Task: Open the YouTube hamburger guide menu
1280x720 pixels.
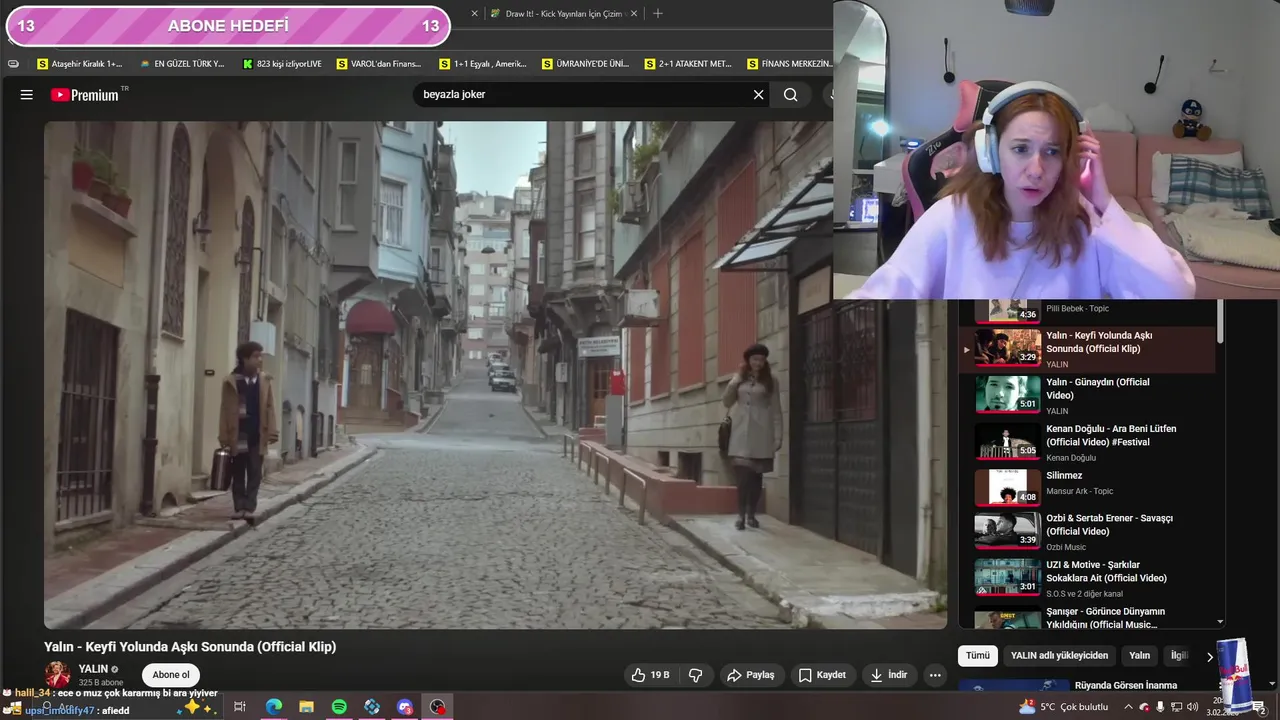Action: coord(27,95)
